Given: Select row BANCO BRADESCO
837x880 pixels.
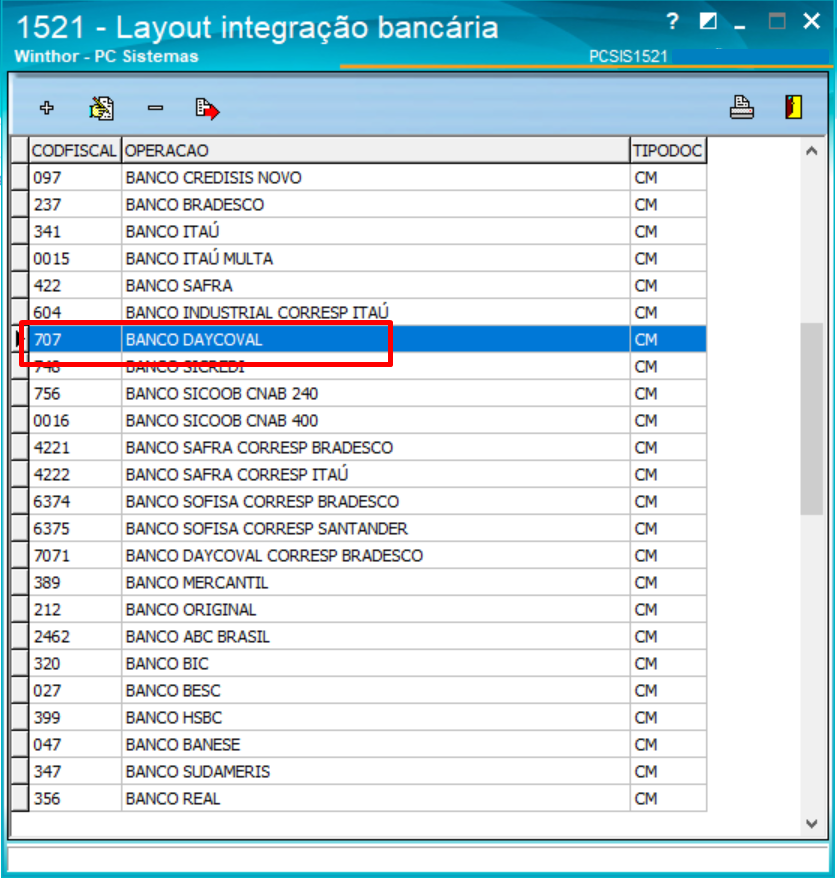Looking at the screenshot, I should pyautogui.click(x=358, y=204).
